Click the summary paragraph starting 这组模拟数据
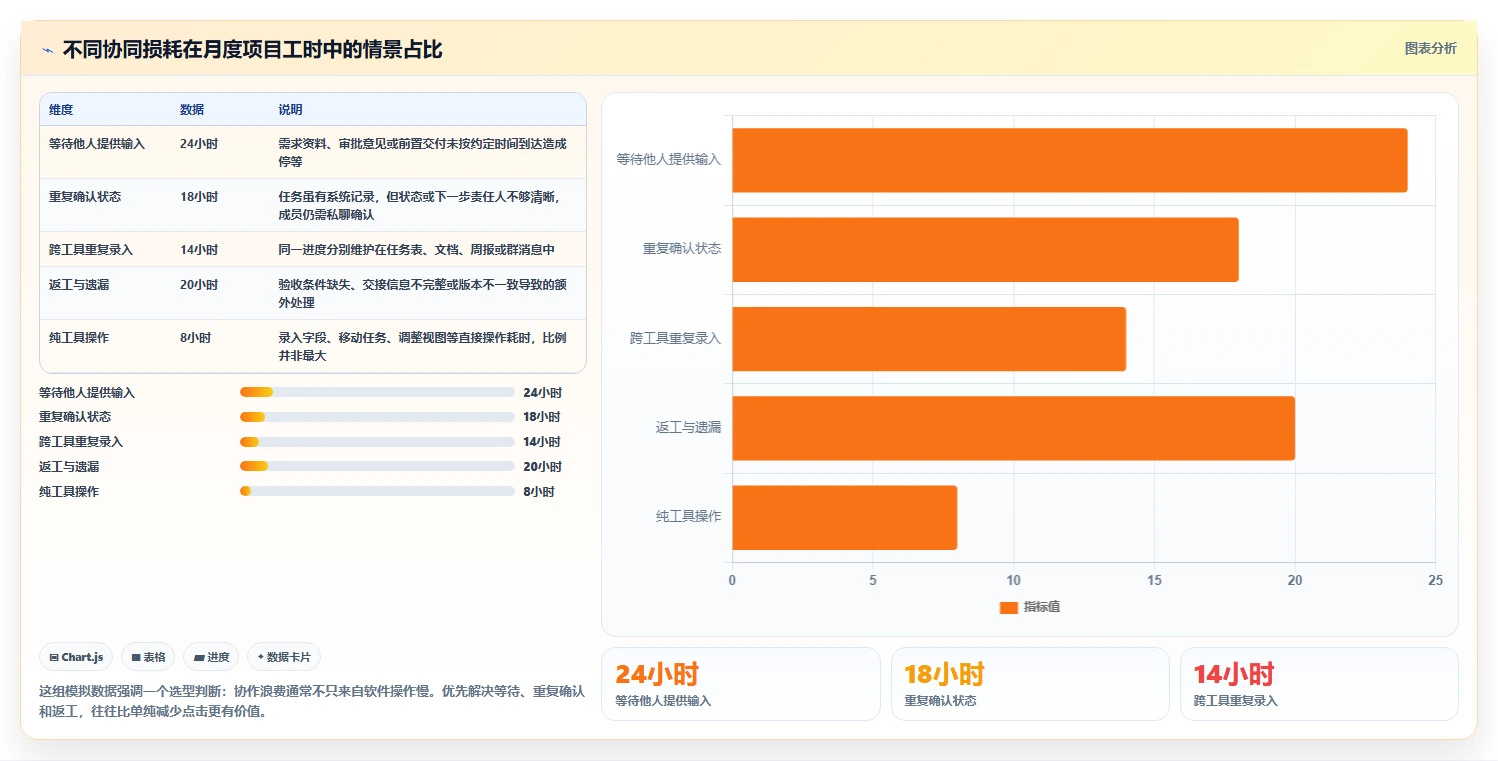1498x761 pixels. [312, 701]
